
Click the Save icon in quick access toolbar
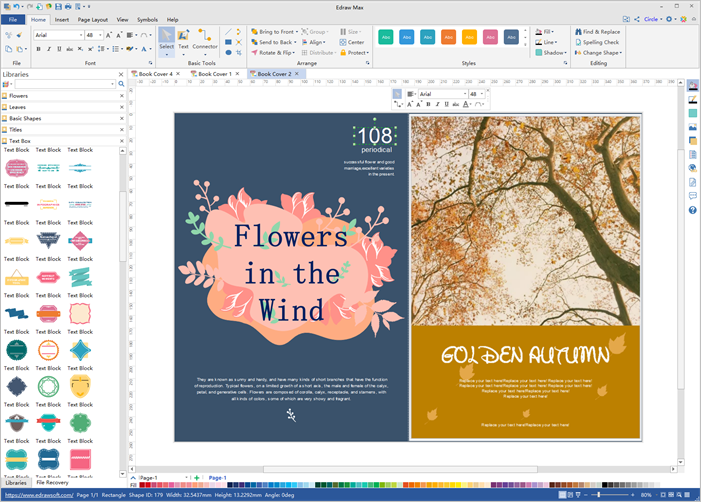tap(57, 6)
